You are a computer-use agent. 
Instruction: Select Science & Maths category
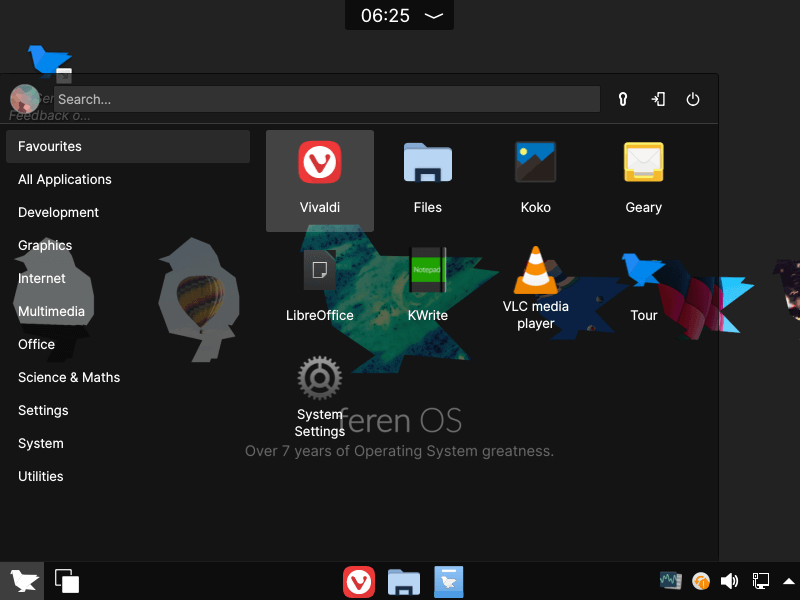click(128, 378)
